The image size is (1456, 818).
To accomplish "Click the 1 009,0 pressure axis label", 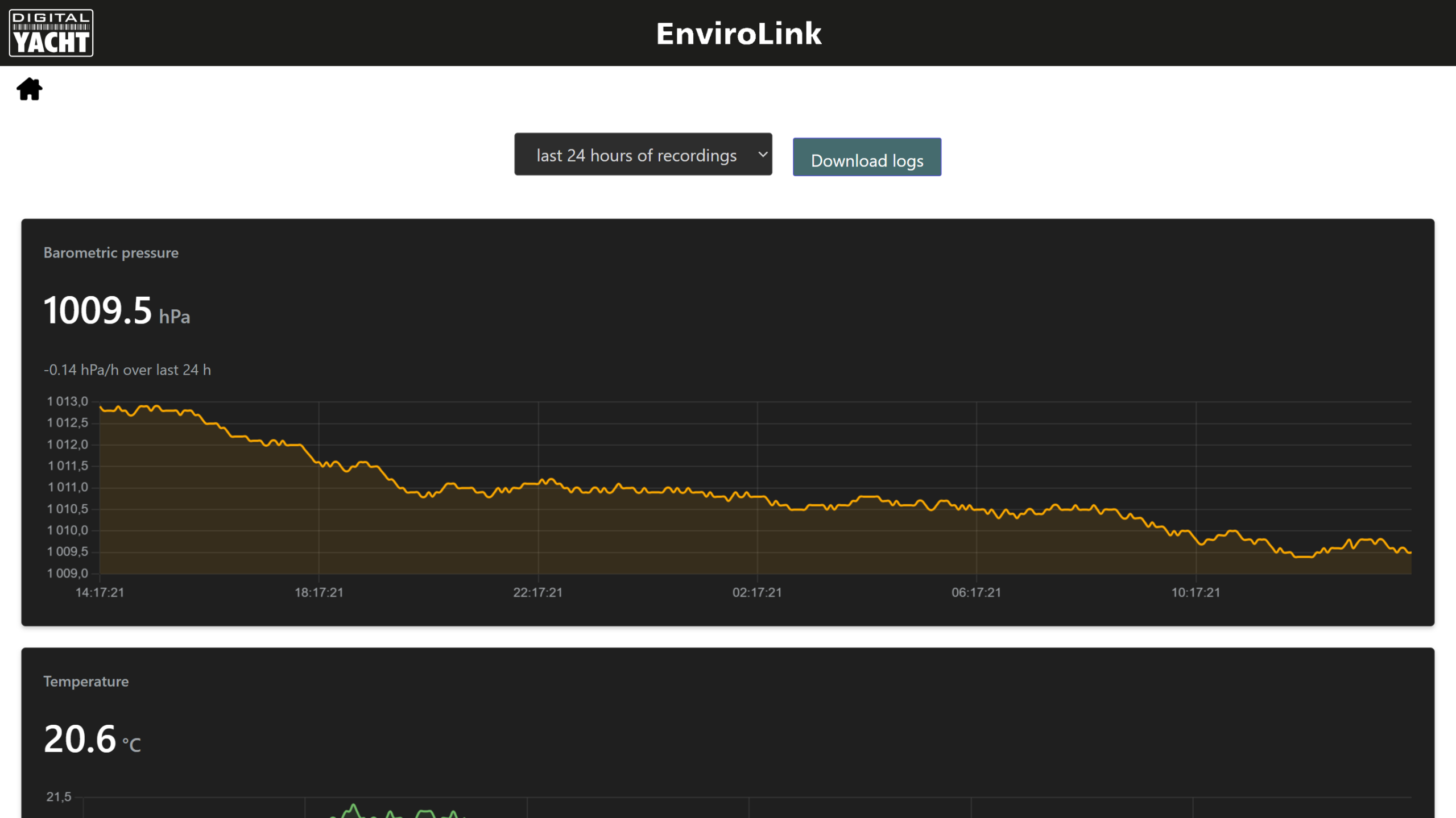I will pyautogui.click(x=68, y=574).
